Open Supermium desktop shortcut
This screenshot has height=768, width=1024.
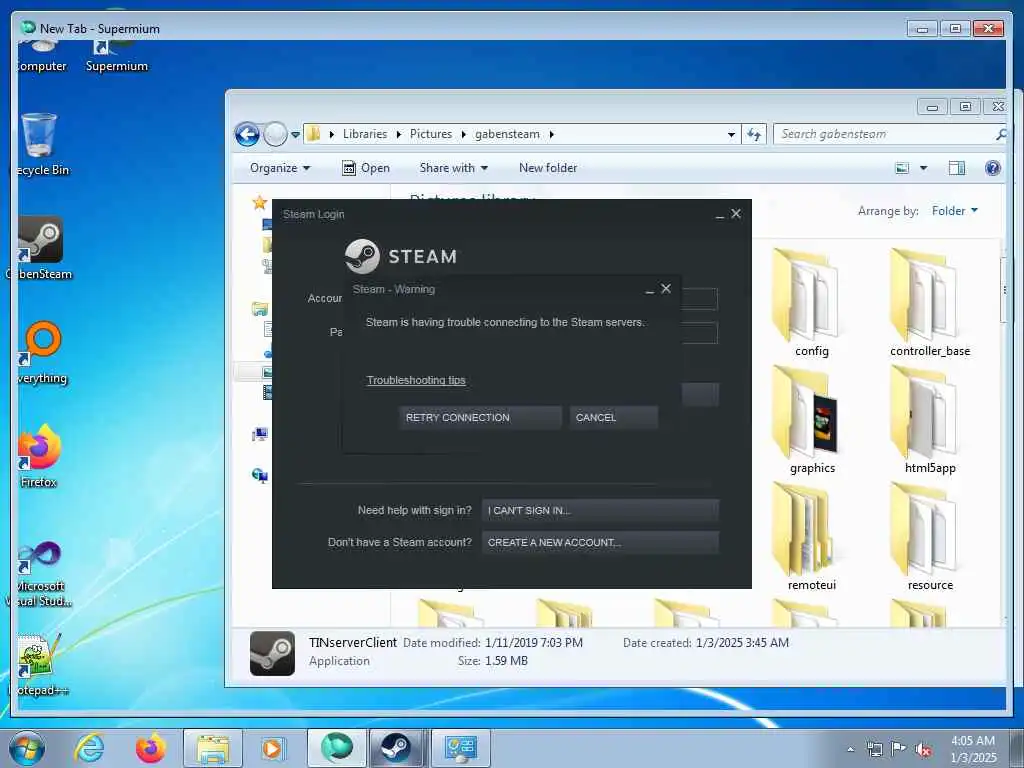(x=116, y=57)
